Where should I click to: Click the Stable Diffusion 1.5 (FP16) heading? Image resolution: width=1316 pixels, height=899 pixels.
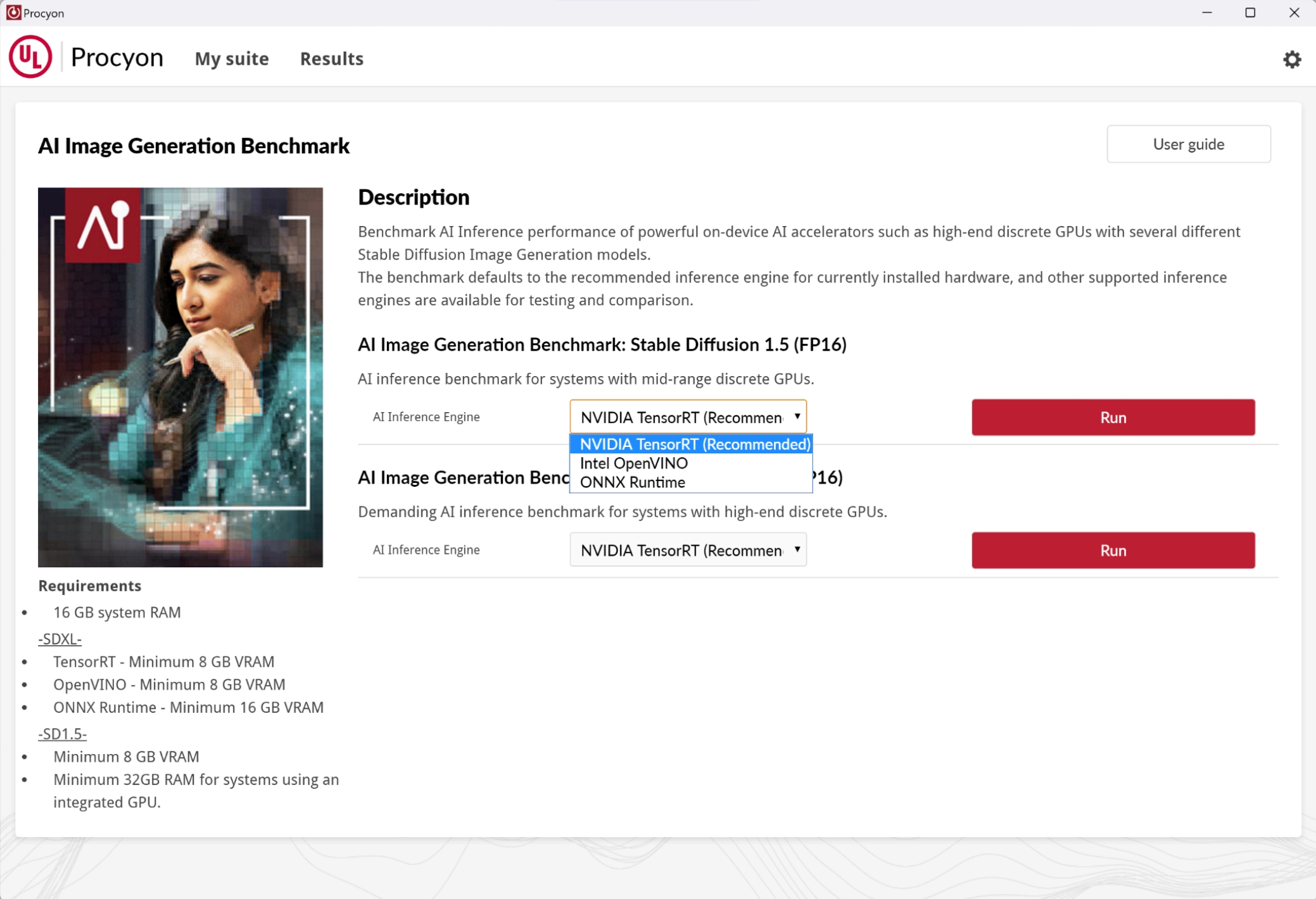point(602,344)
